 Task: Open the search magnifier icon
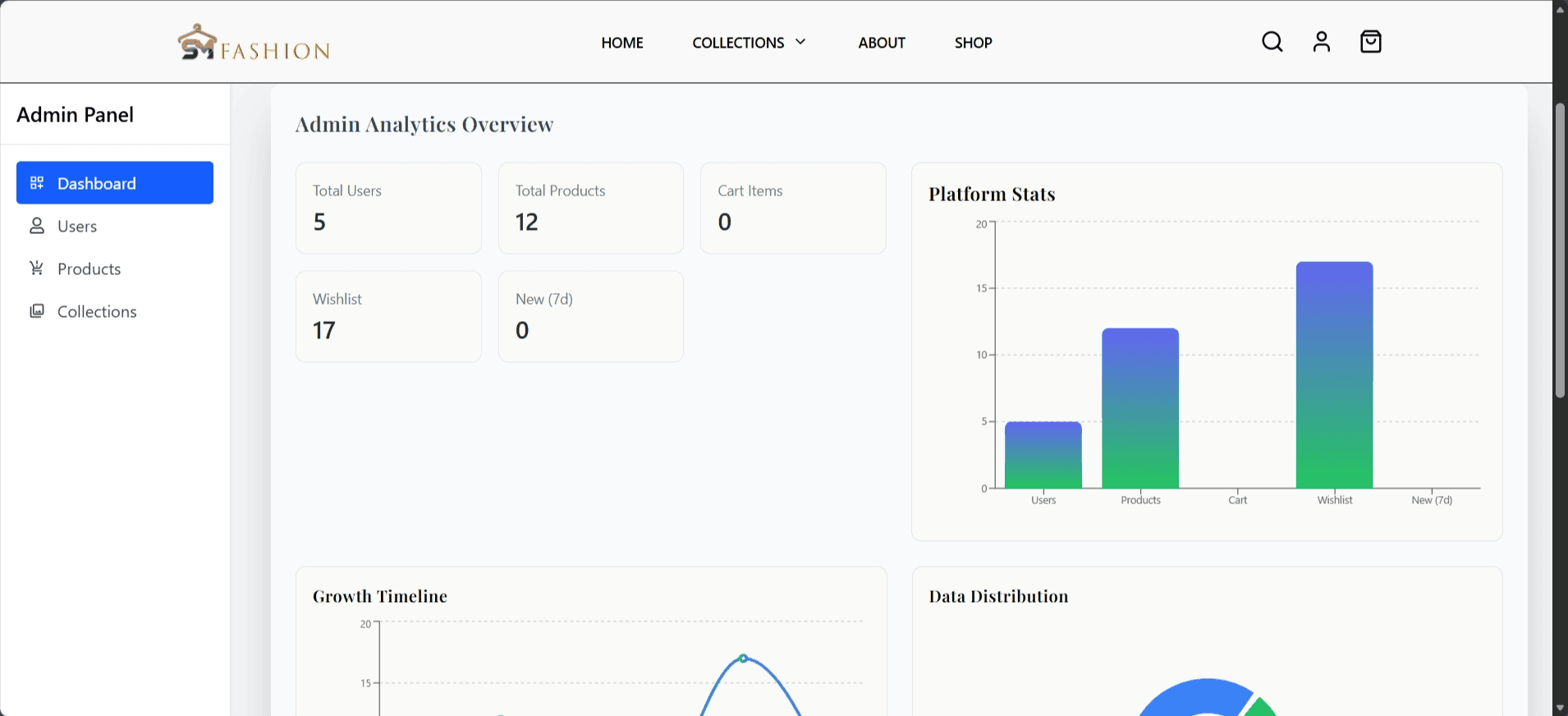[1272, 42]
